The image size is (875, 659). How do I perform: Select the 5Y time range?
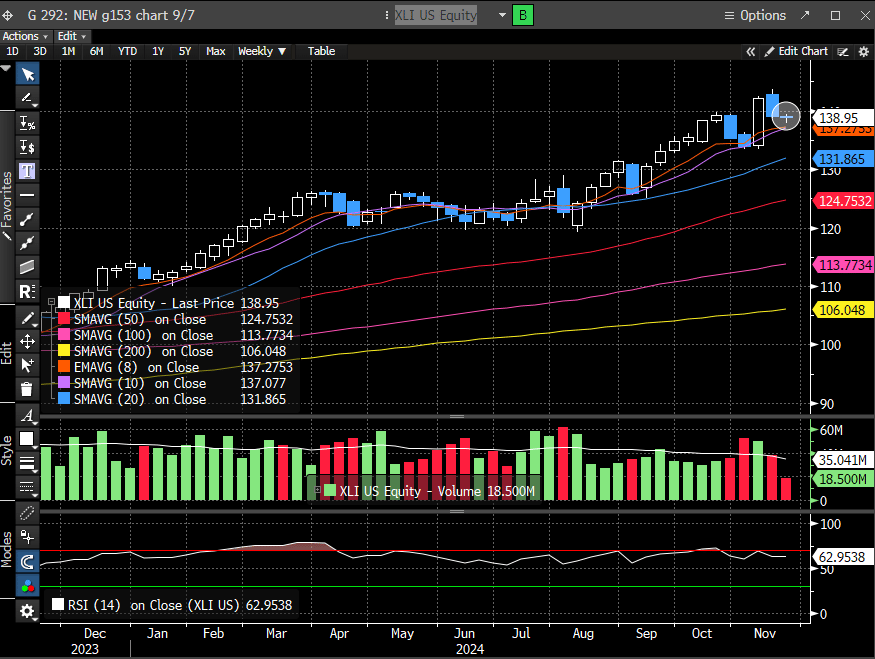coord(185,51)
